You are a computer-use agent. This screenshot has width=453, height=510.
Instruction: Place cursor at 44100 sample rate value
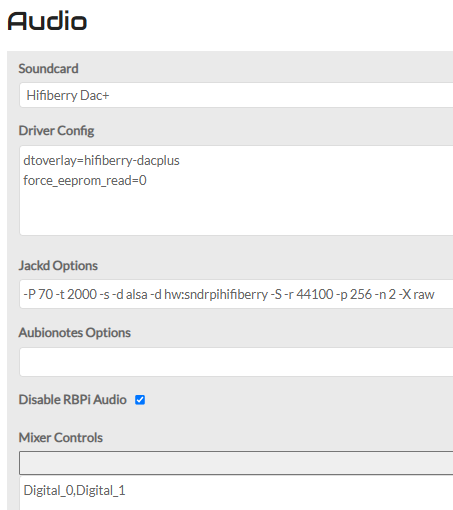coord(314,295)
